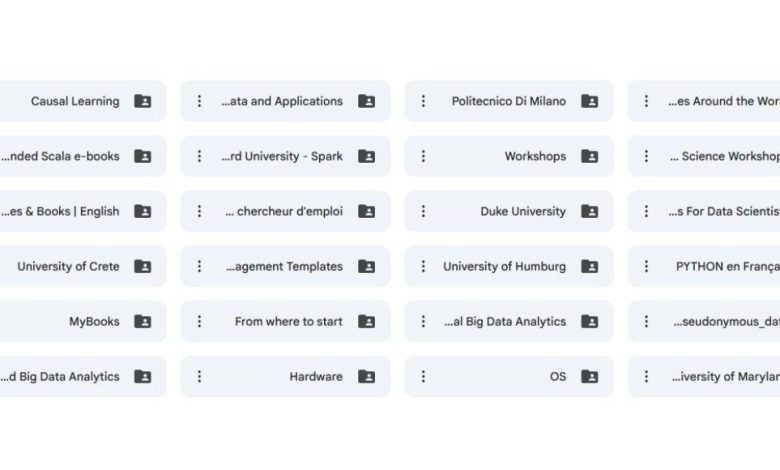Open the From where to start folder

tap(288, 322)
